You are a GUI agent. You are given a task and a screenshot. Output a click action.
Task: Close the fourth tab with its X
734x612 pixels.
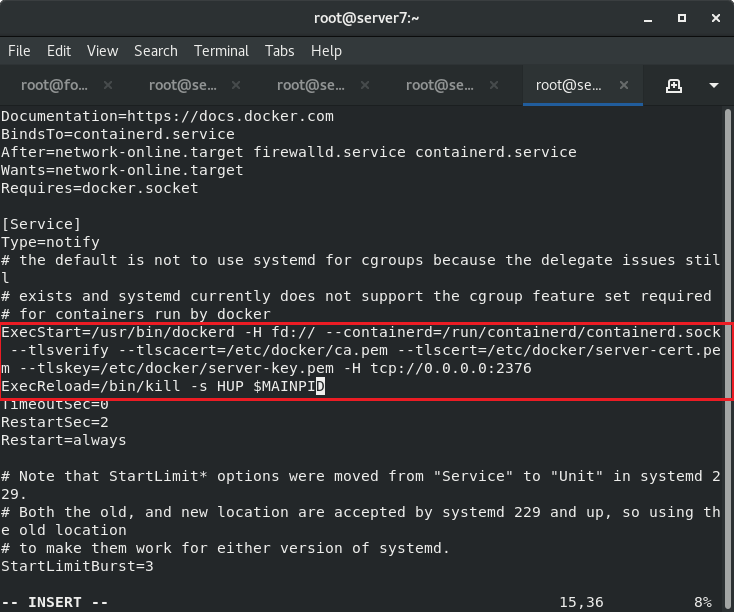493,85
